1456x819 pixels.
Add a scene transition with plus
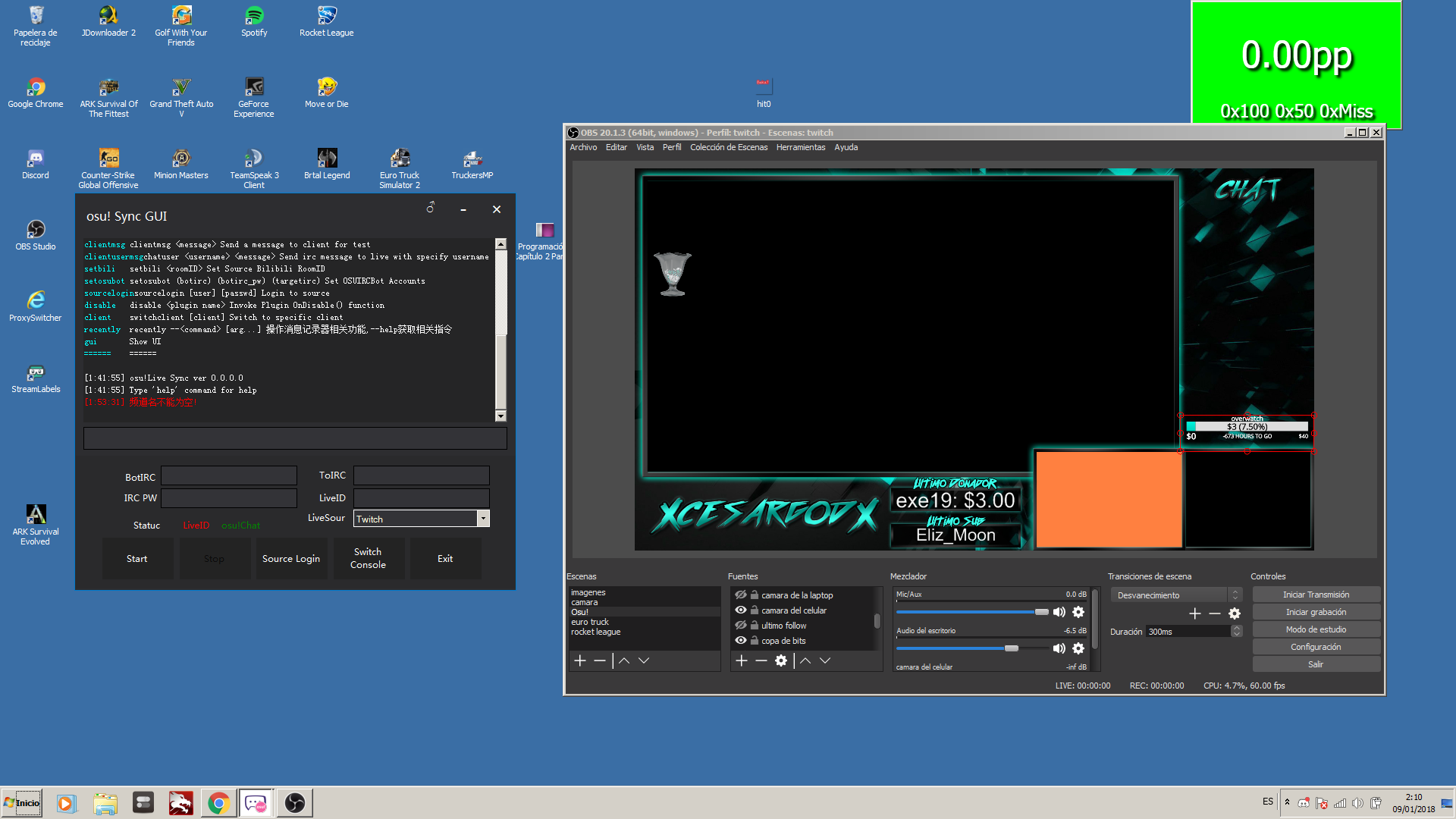tap(1195, 613)
